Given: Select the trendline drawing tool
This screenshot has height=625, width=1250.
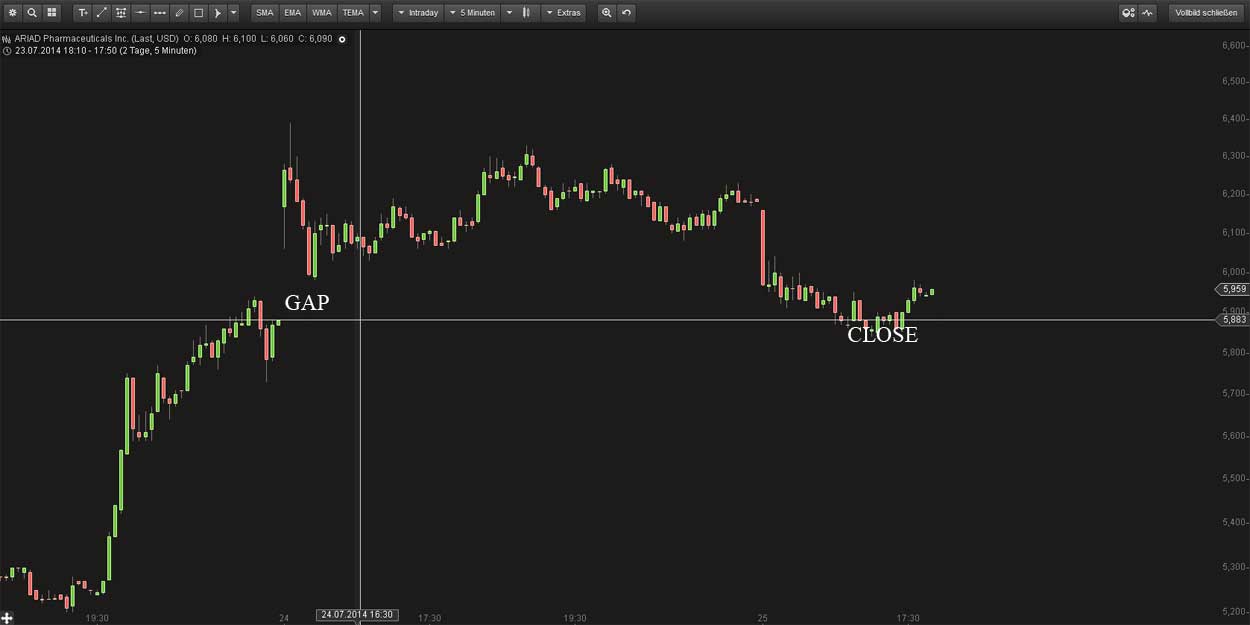Looking at the screenshot, I should pyautogui.click(x=100, y=12).
